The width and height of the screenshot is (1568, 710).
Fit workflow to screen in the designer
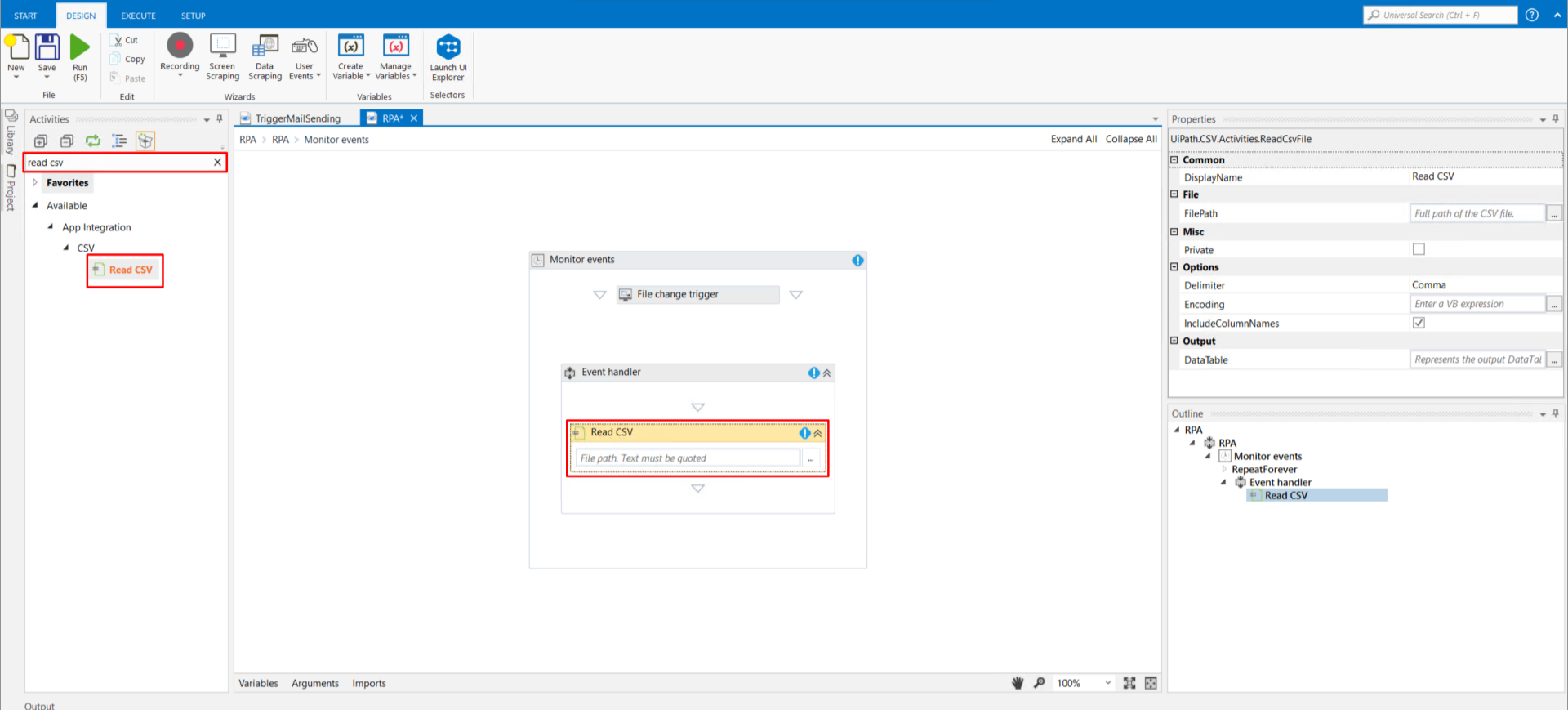pos(1129,683)
